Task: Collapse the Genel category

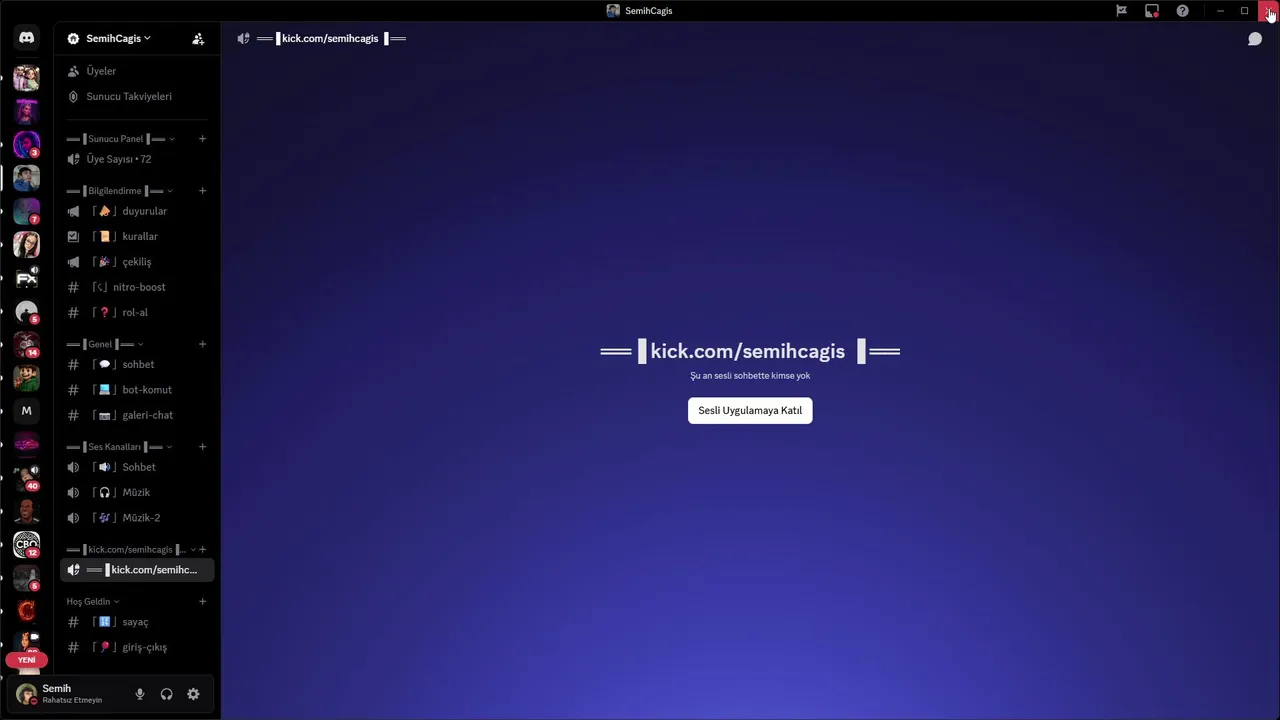Action: [x=105, y=344]
